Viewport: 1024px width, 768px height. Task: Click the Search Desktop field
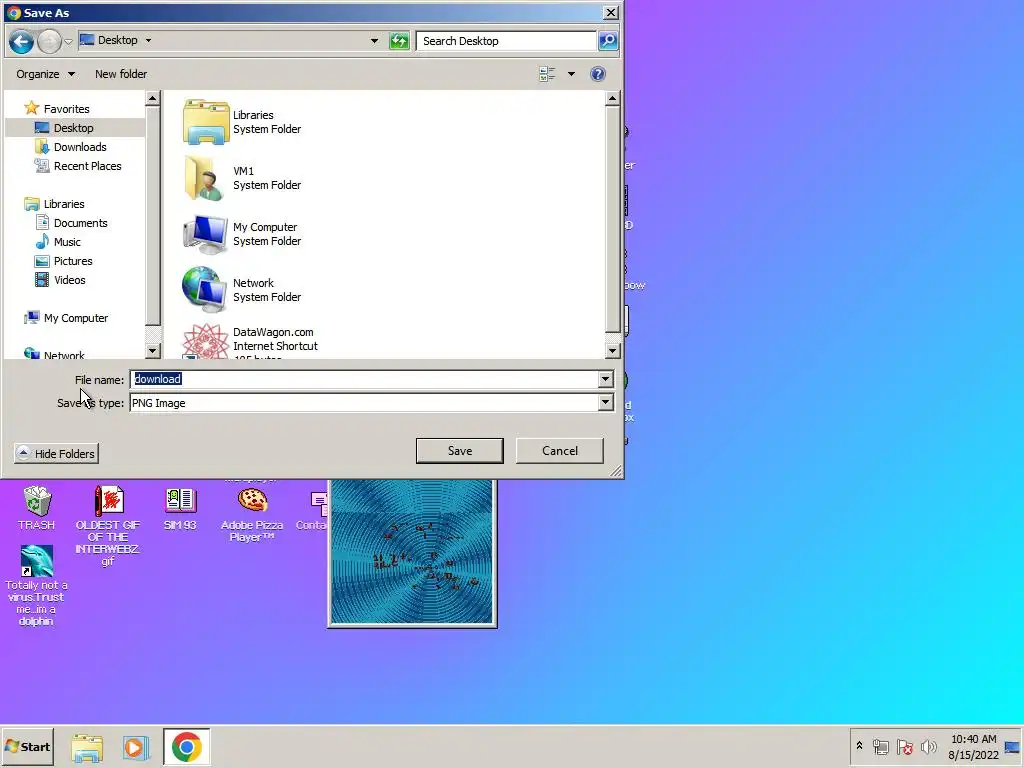tap(506, 41)
